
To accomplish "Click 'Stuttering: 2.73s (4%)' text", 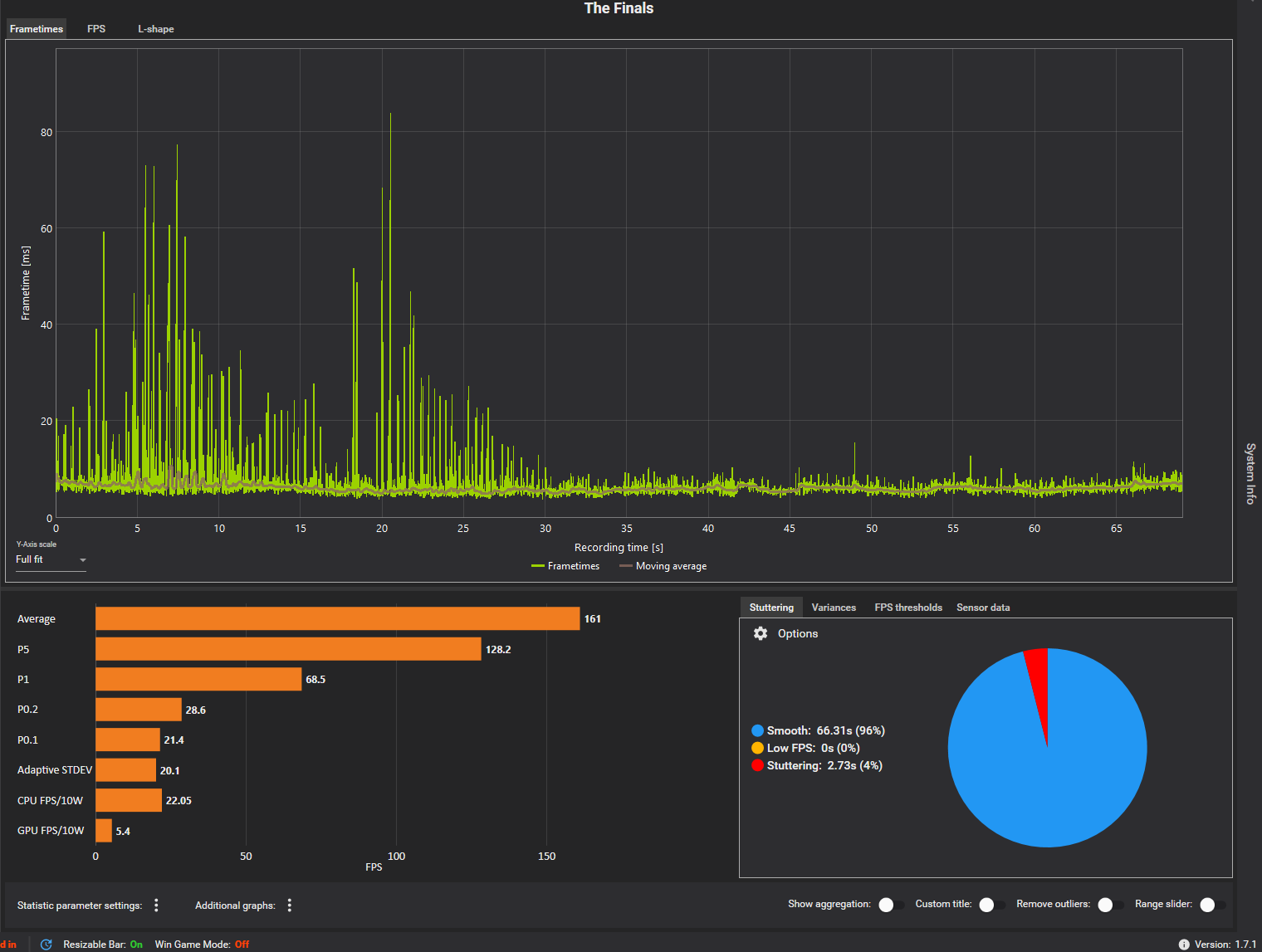I will point(824,765).
